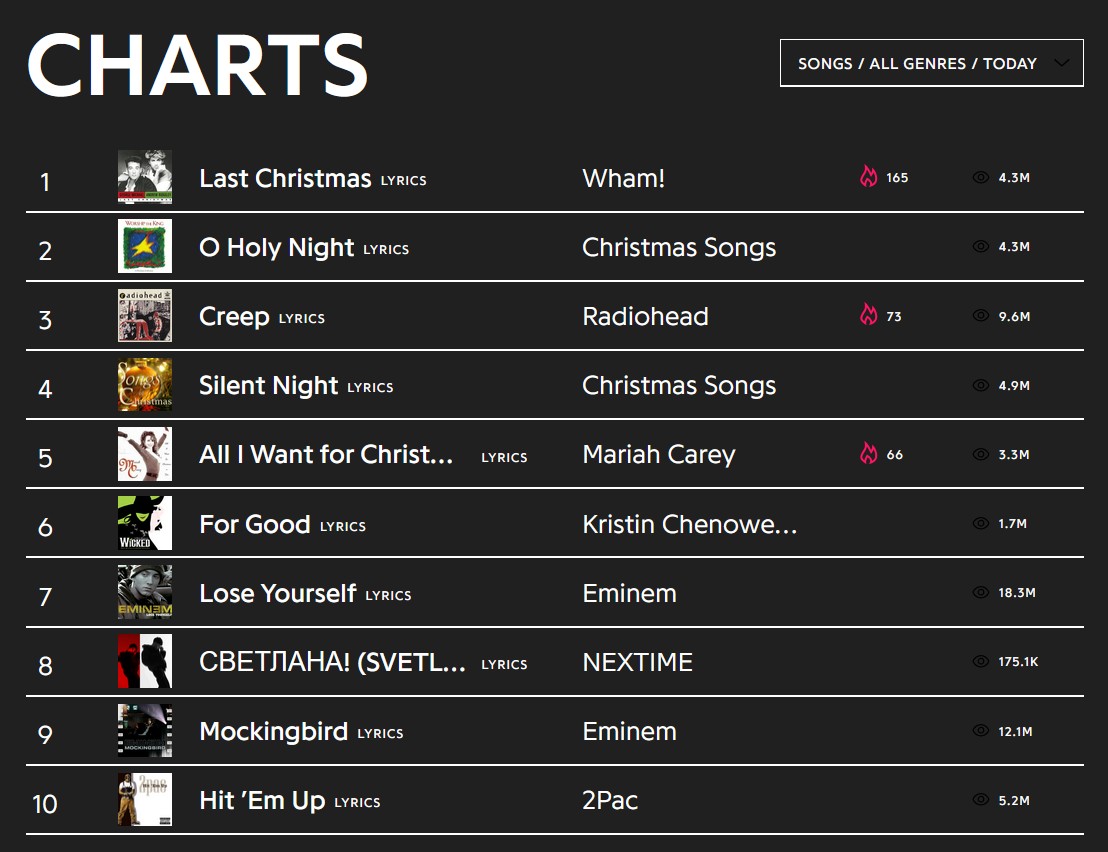Go to Radiohead artist page
This screenshot has width=1108, height=852.
pos(645,316)
